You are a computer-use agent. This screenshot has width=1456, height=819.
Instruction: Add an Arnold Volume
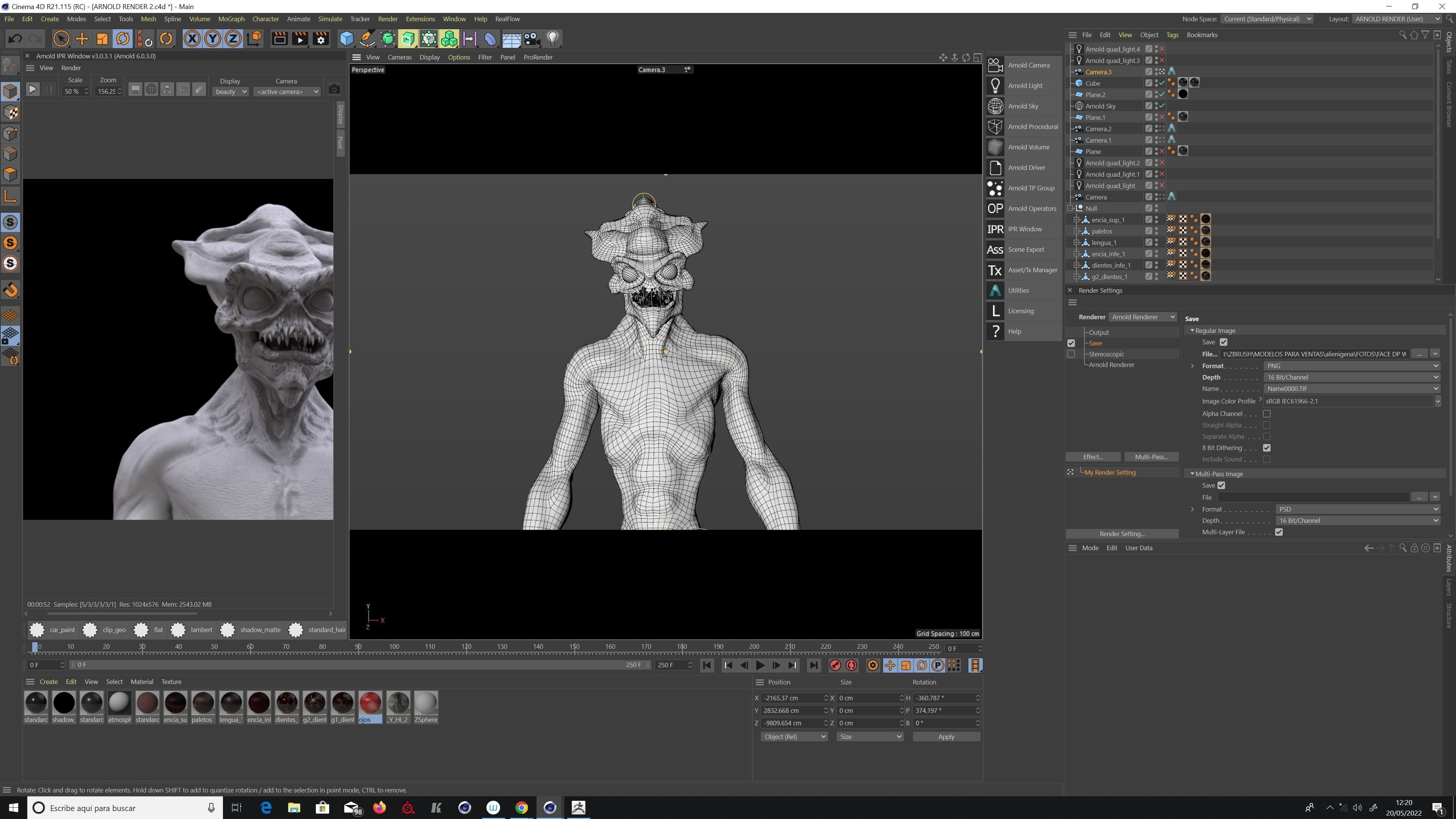click(1024, 147)
